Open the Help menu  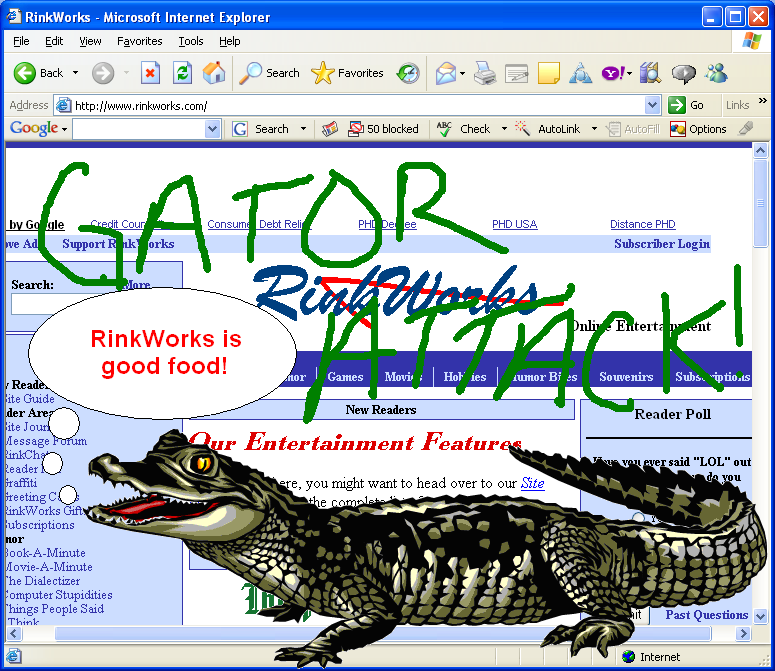coord(229,41)
